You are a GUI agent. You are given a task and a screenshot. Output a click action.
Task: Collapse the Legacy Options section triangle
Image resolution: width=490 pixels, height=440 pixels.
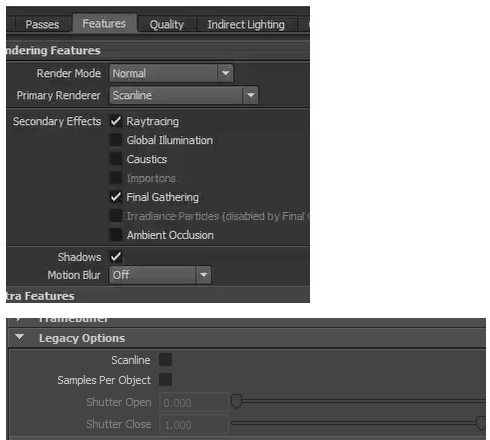coord(20,337)
